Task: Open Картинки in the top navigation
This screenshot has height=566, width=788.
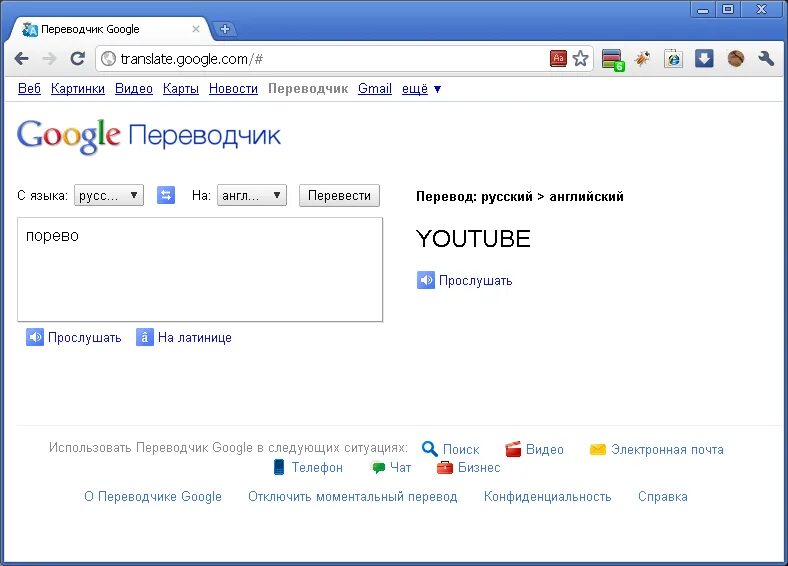Action: pyautogui.click(x=78, y=88)
